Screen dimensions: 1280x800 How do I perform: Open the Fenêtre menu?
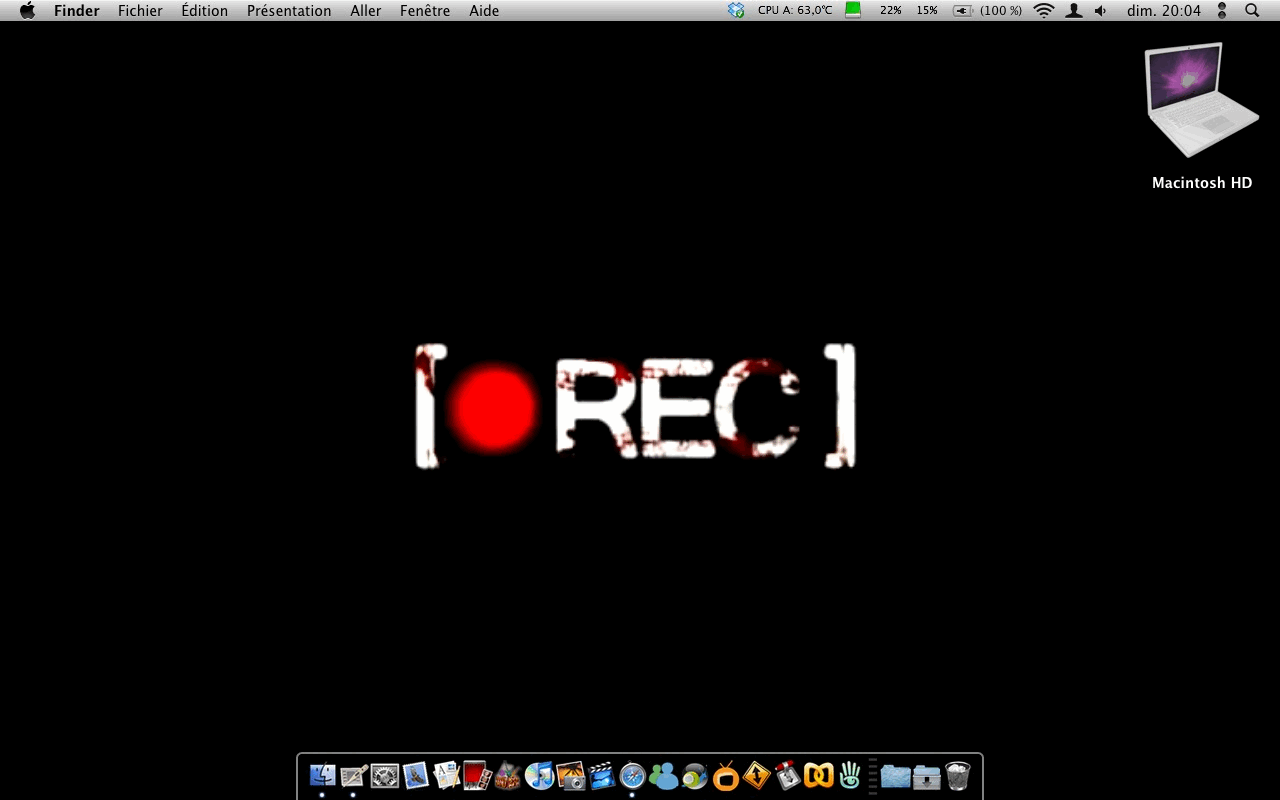tap(425, 11)
